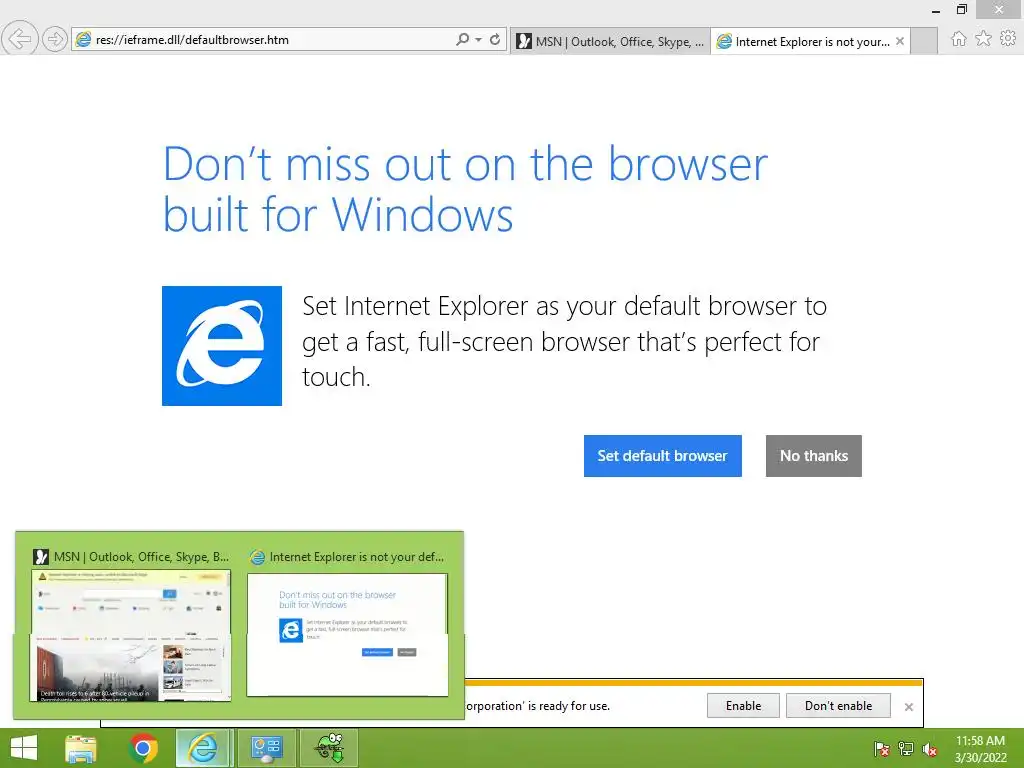This screenshot has width=1024, height=768.
Task: Refresh the page with the reload icon
Action: pos(495,39)
